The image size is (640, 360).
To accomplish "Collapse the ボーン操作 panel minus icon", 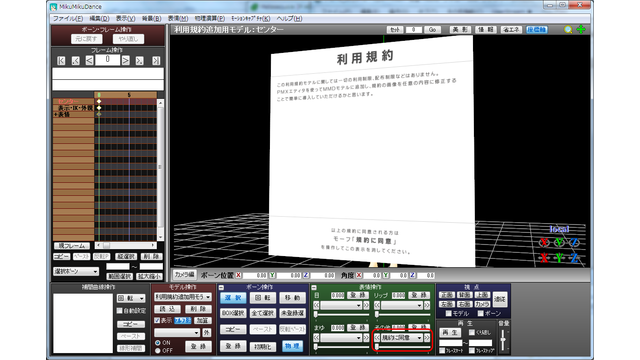I will 221,288.
